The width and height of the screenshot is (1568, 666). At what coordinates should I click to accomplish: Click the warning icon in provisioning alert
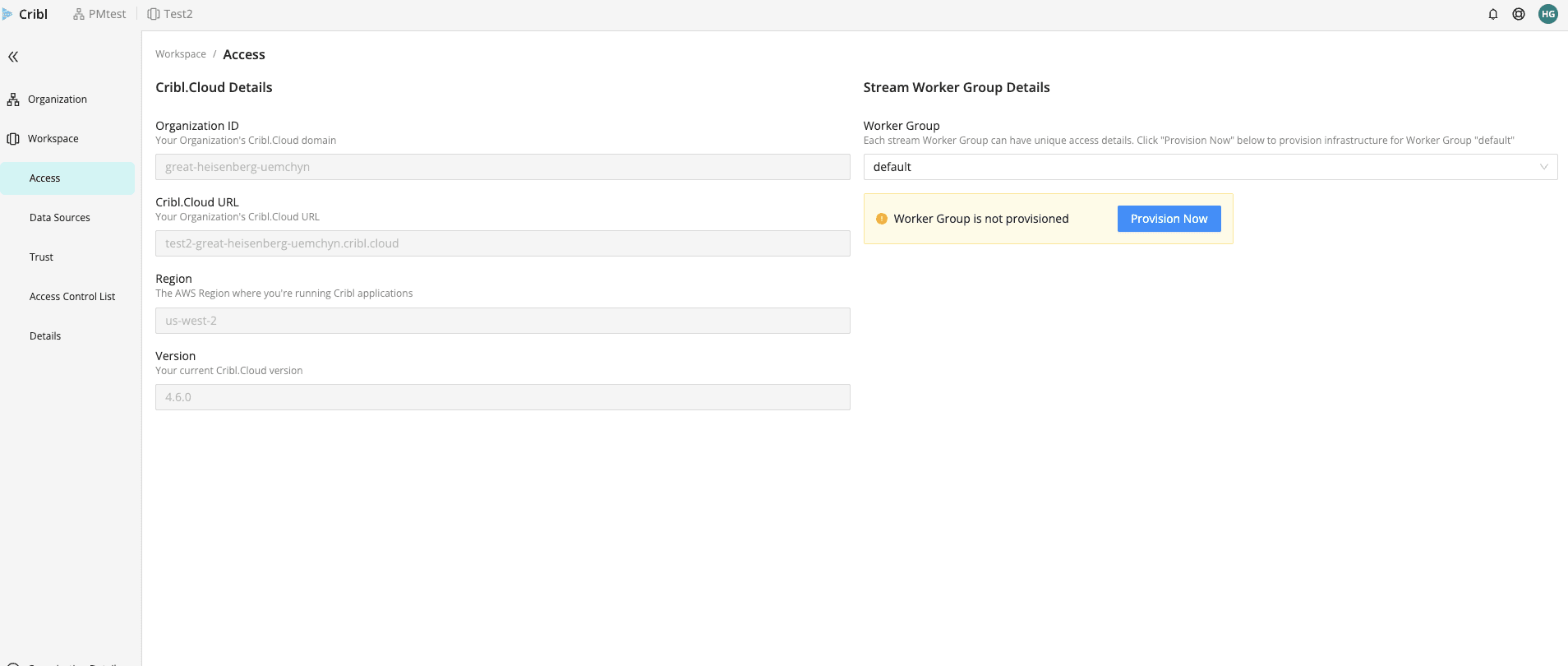tap(882, 219)
